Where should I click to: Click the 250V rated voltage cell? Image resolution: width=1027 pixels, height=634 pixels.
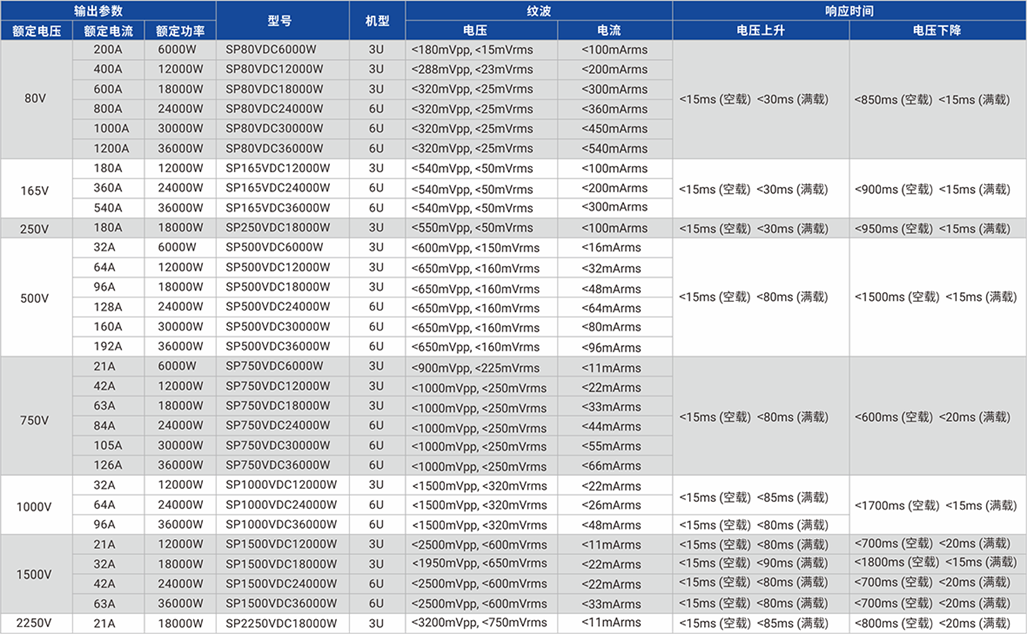click(x=35, y=229)
